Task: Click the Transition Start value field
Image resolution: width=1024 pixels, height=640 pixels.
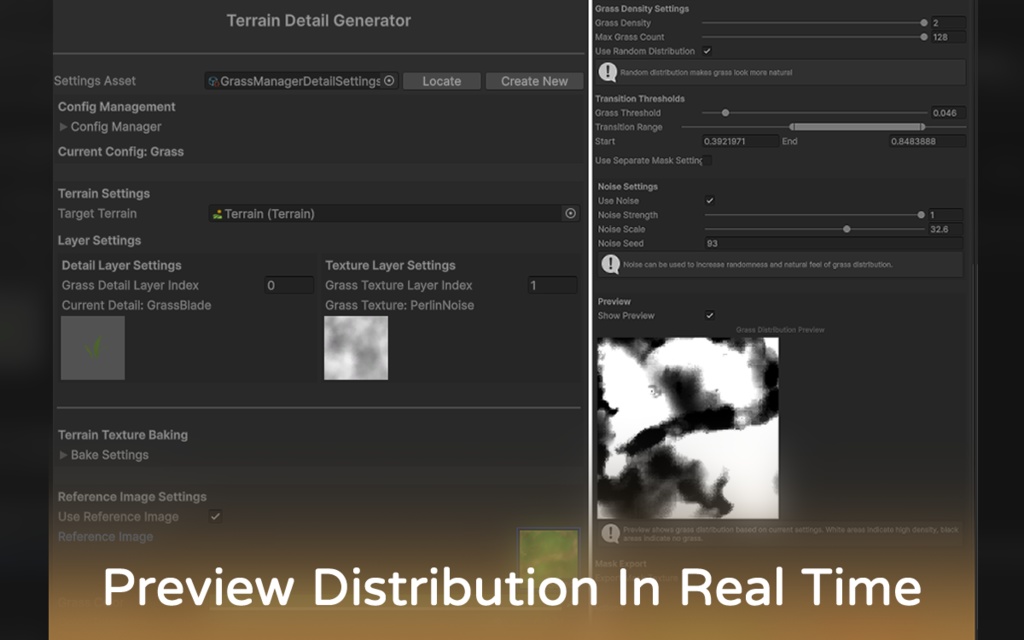Action: click(741, 141)
